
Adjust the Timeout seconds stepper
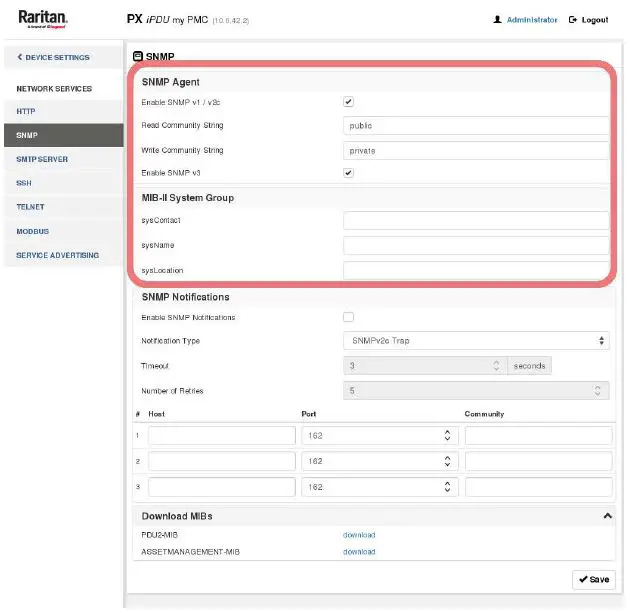pyautogui.click(x=496, y=366)
